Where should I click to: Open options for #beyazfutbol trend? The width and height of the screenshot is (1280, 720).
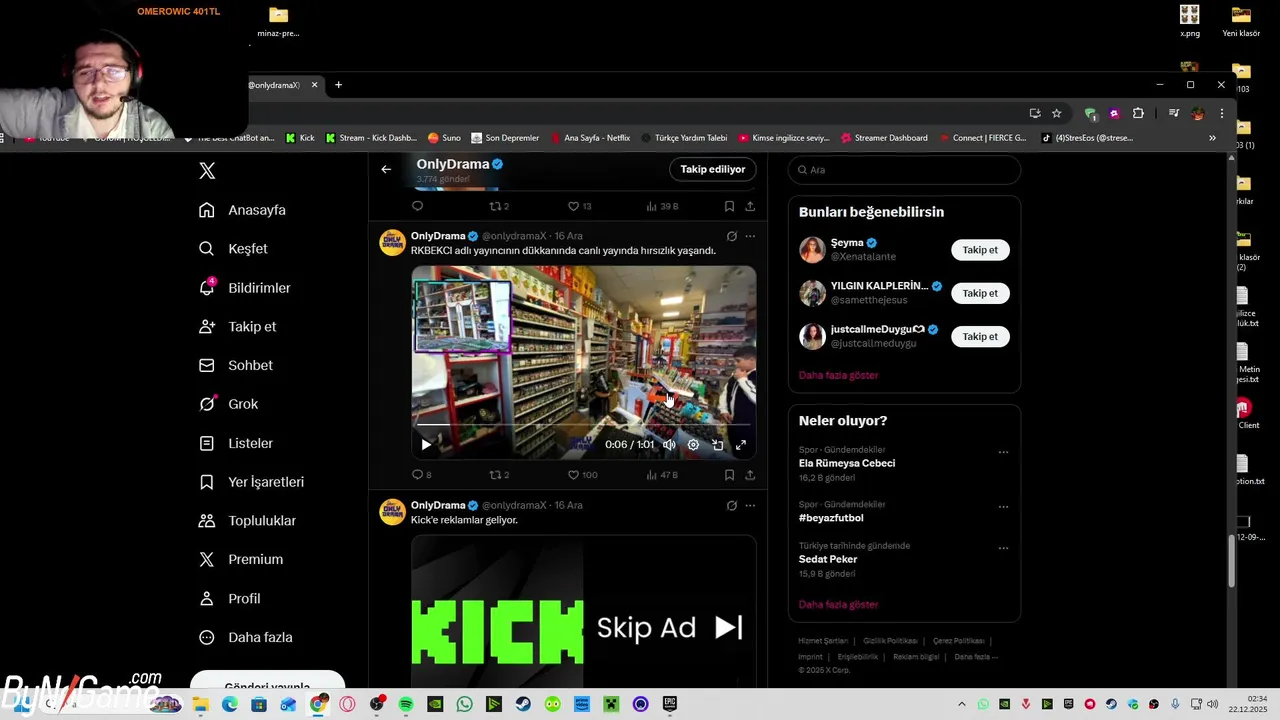pos(1003,507)
